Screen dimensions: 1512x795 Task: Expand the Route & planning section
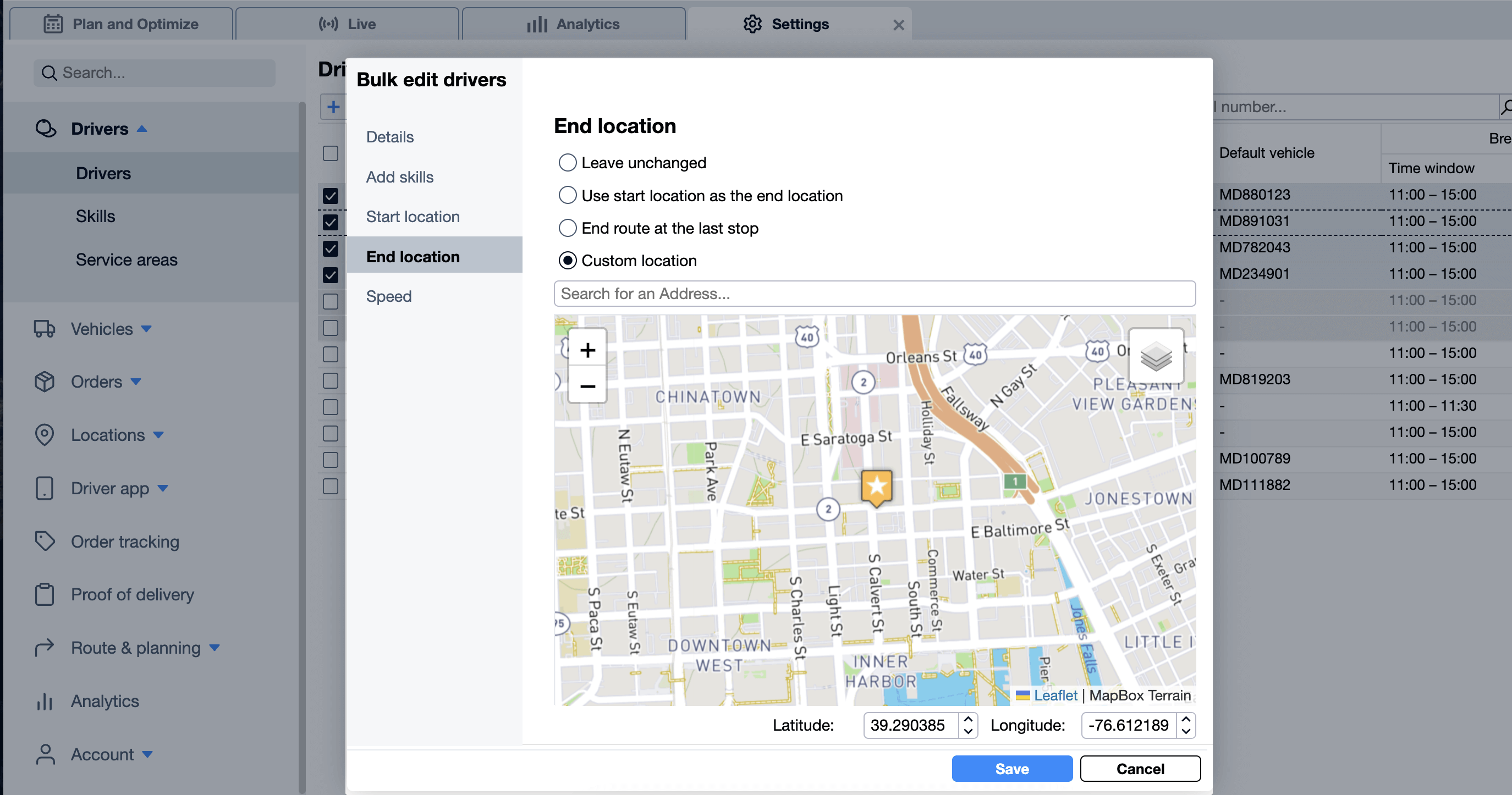[x=215, y=648]
